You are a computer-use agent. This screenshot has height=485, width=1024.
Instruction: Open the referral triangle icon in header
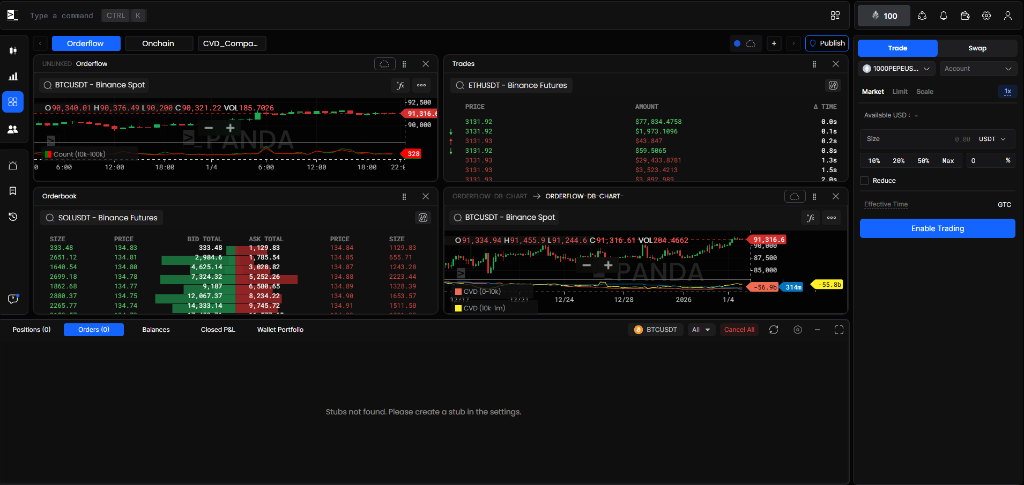[922, 16]
